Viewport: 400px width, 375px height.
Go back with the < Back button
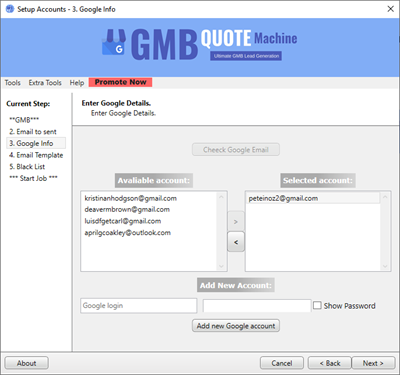coord(330,363)
